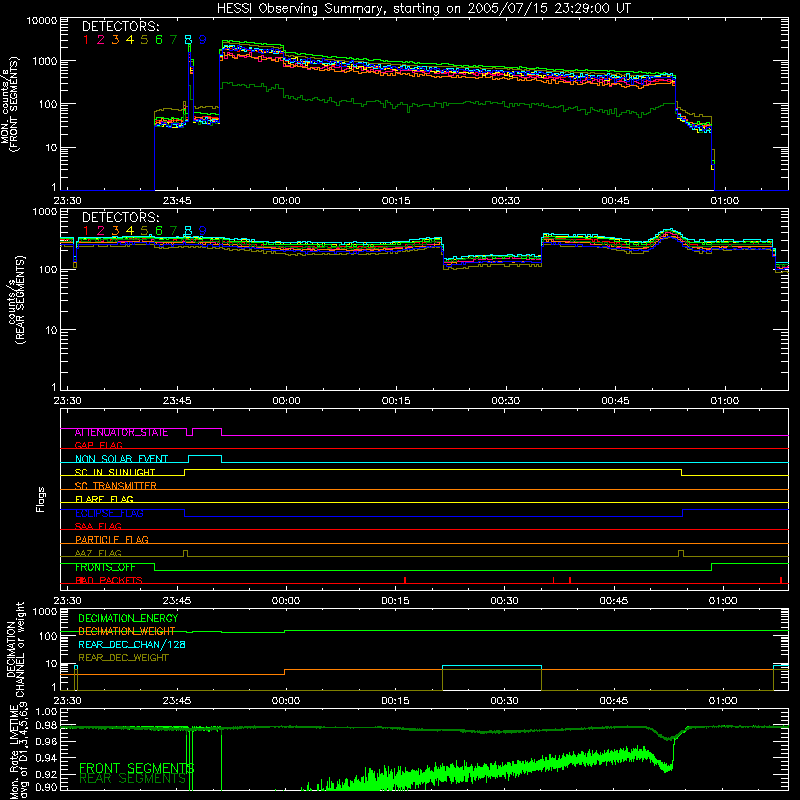This screenshot has width=800, height=800.
Task: Click the REAR_DEC_WEIGHT legend entry
Action: [x=123, y=658]
